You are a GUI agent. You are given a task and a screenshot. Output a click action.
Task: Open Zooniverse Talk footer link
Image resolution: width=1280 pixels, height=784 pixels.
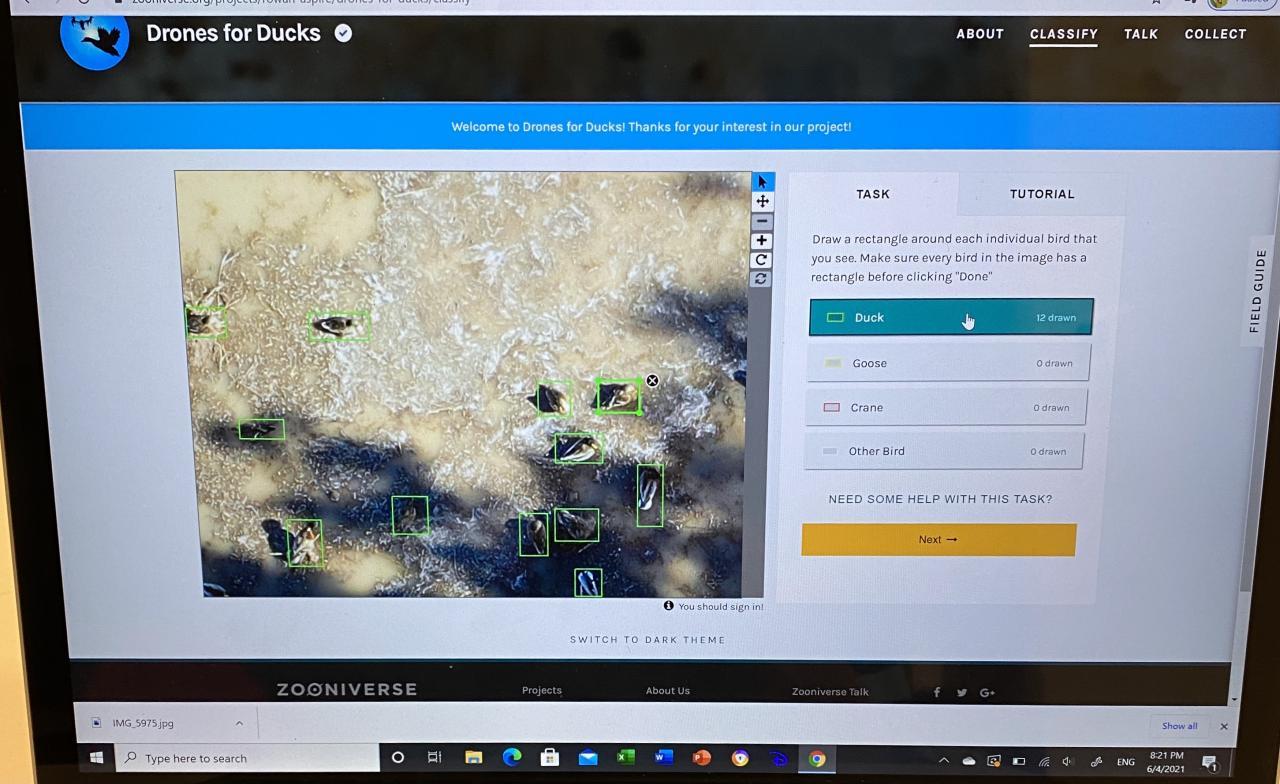click(830, 692)
